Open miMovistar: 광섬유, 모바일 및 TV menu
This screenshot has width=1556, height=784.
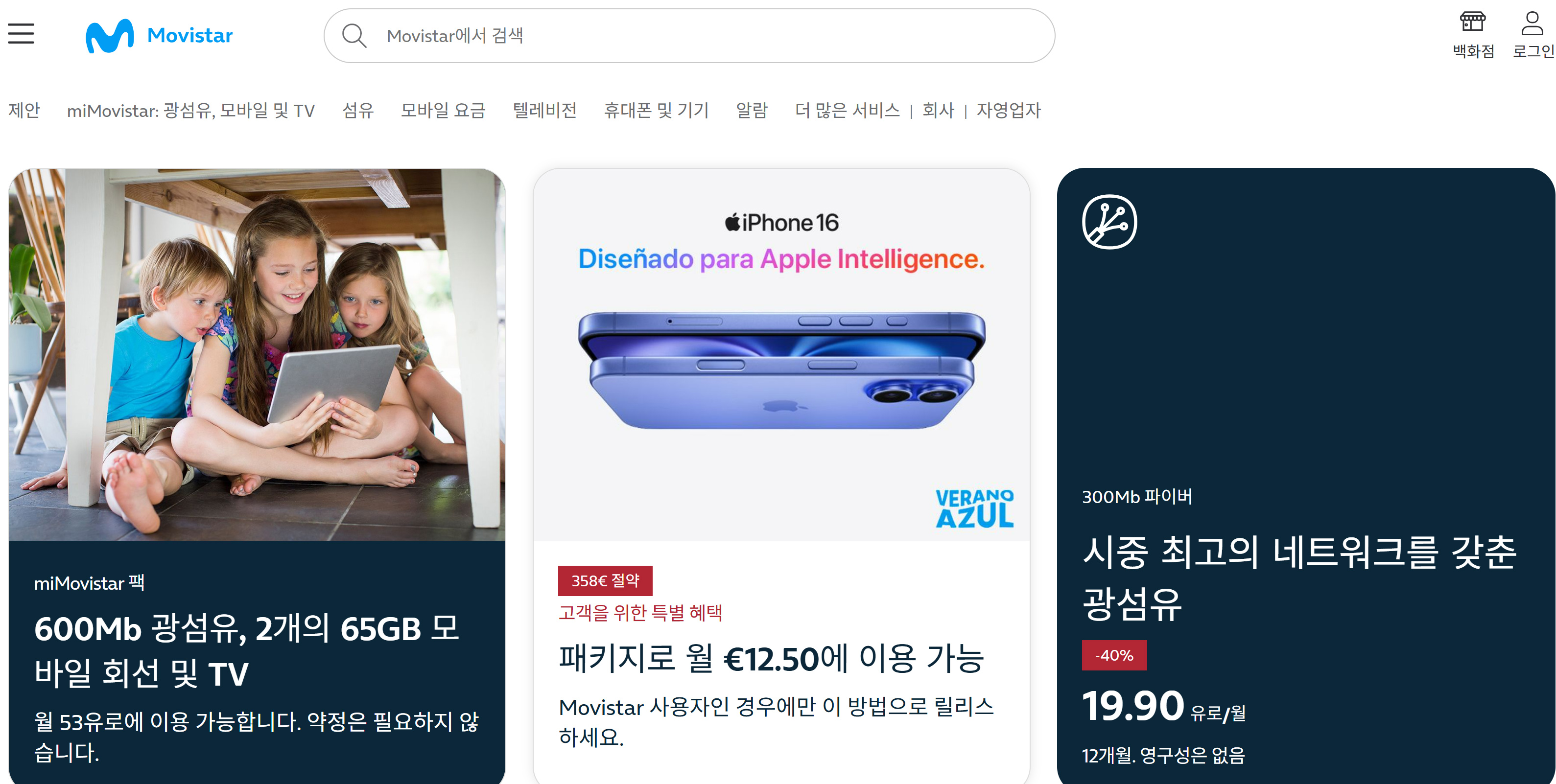[x=191, y=111]
